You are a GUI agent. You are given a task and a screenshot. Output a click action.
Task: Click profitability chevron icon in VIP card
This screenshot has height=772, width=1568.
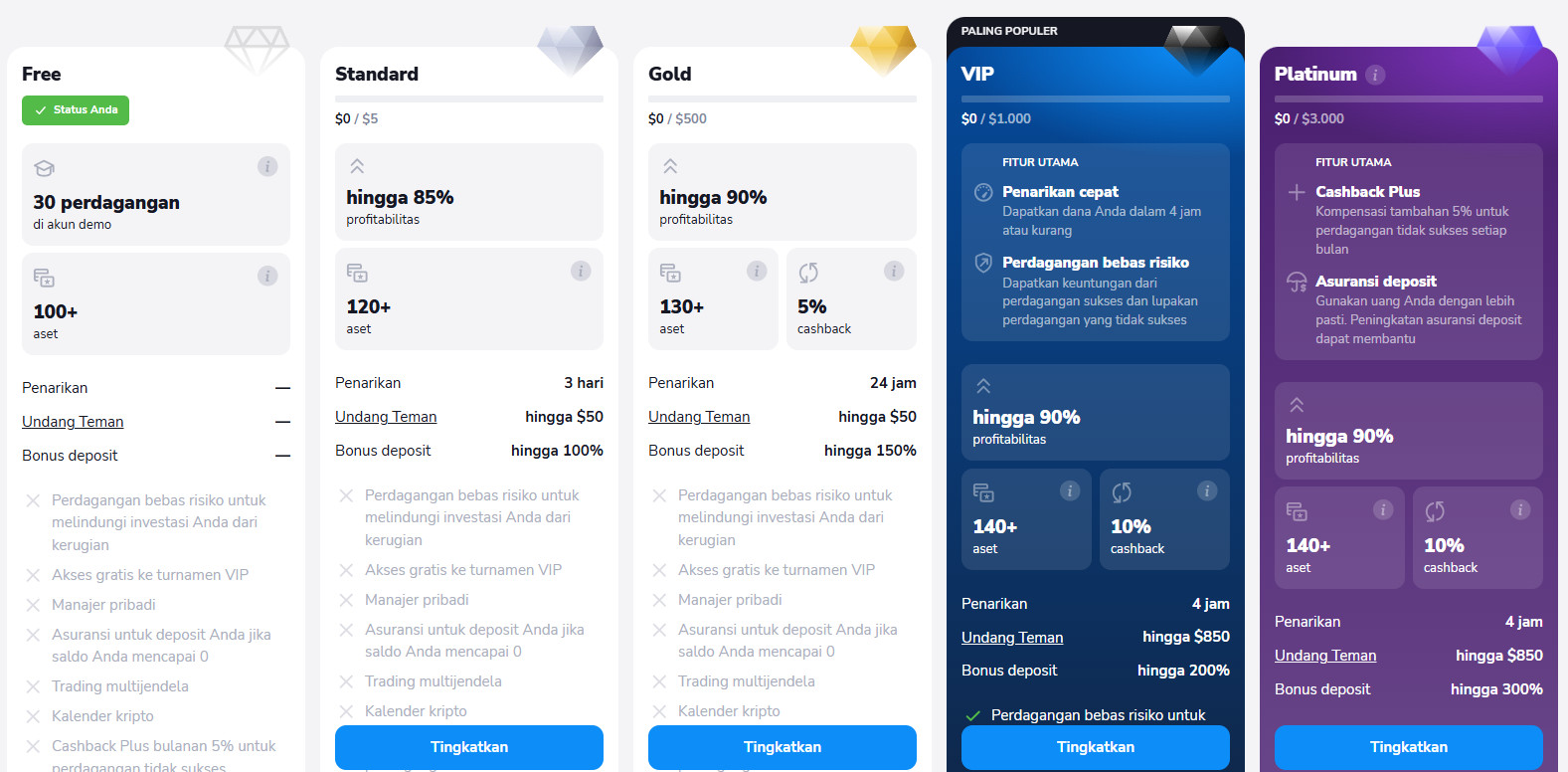coord(983,386)
